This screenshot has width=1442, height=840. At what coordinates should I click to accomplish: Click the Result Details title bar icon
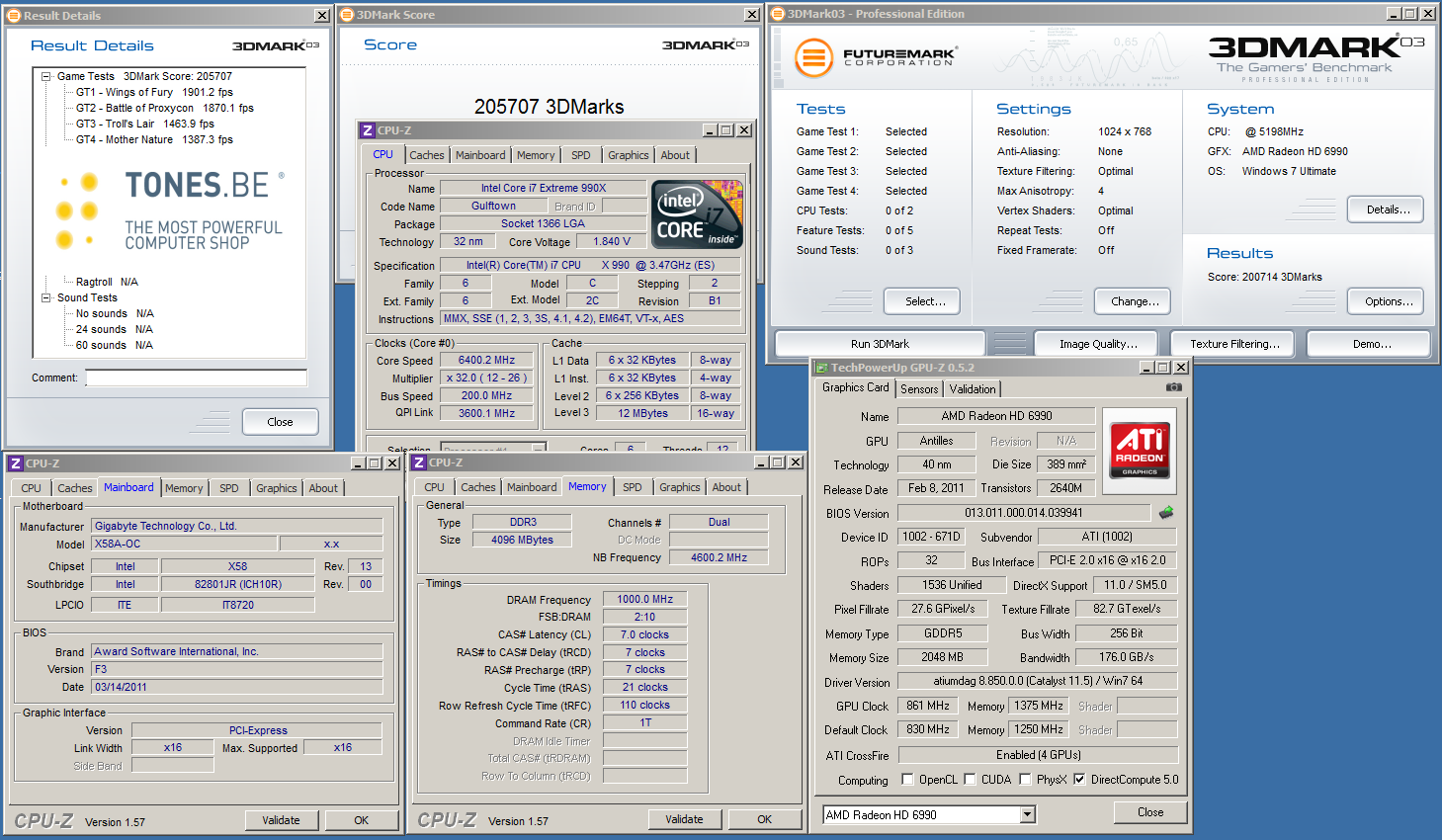[x=14, y=15]
